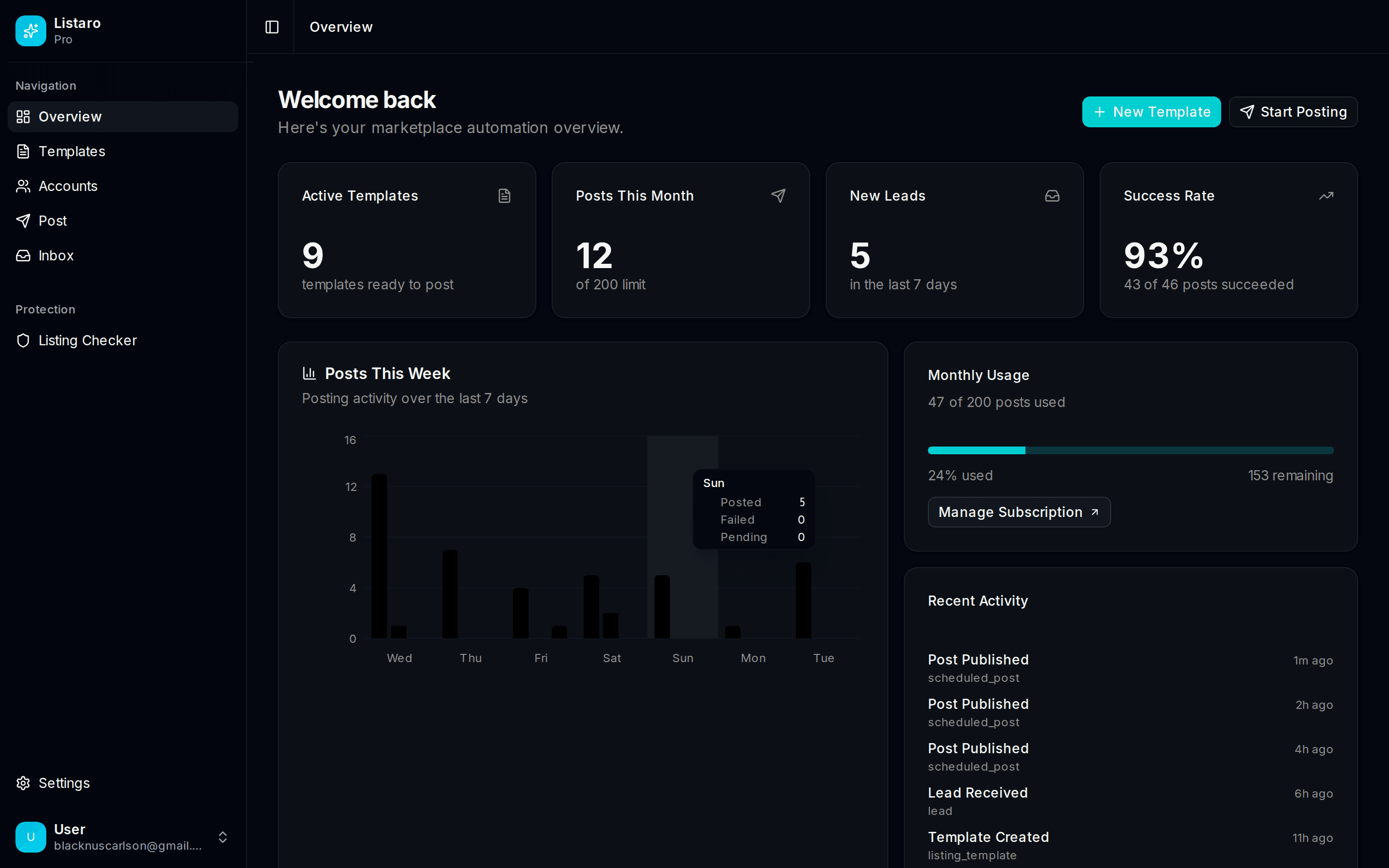Click the trend arrow icon on Success Rate card

(1326, 196)
